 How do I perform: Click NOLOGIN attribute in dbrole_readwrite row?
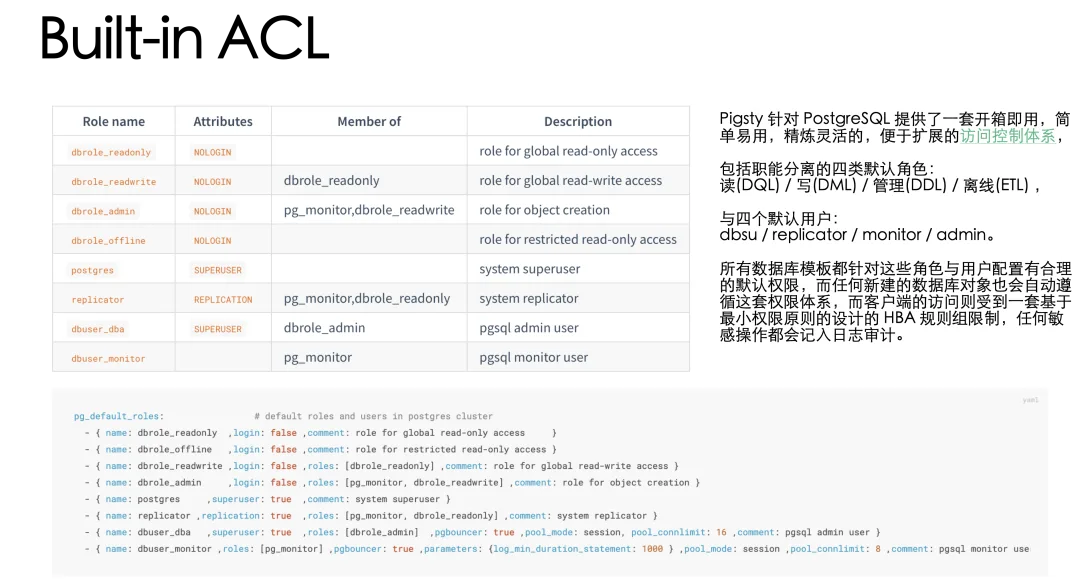pyautogui.click(x=212, y=182)
